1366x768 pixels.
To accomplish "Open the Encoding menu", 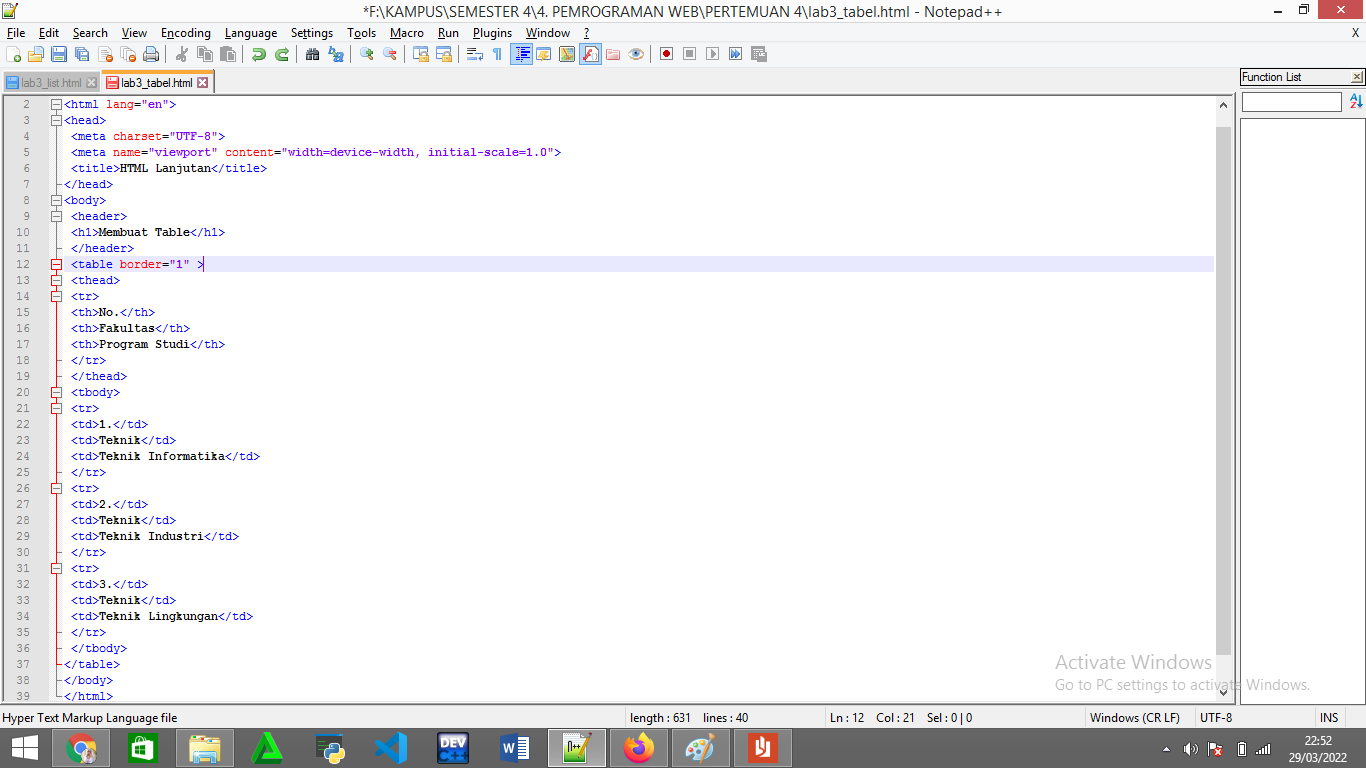I will (x=185, y=32).
